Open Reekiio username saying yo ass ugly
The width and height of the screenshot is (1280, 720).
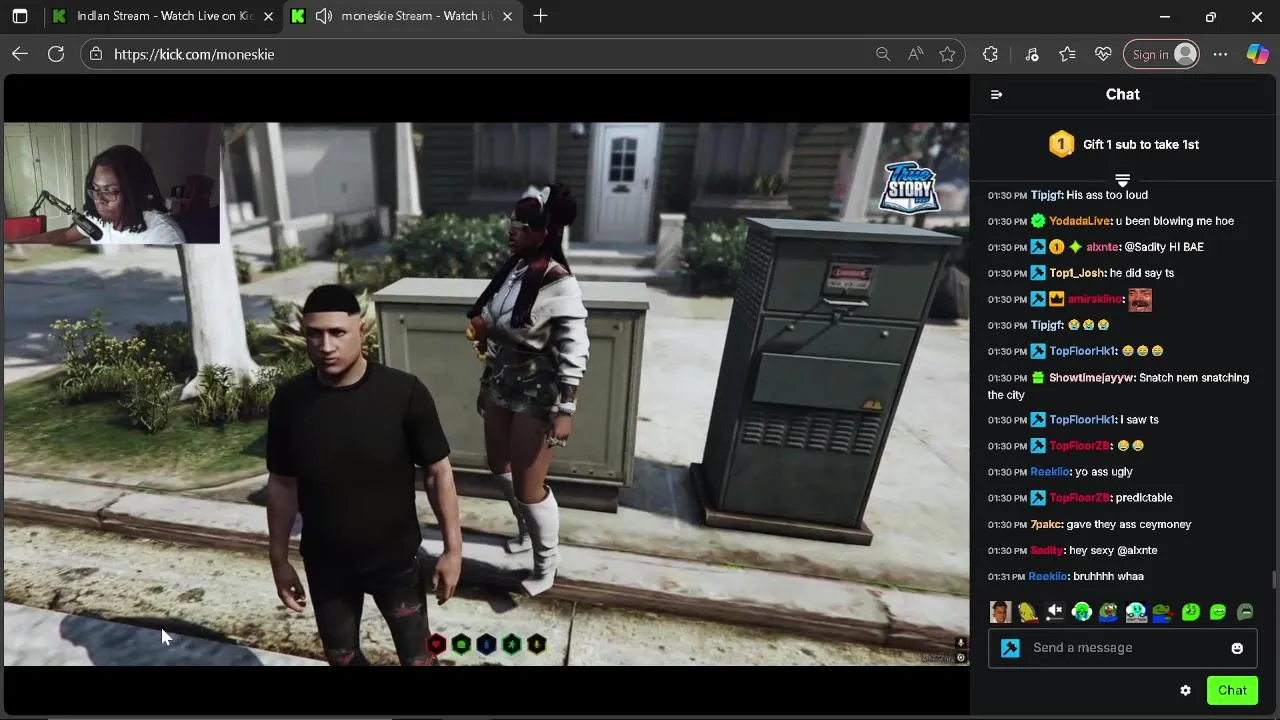click(1050, 472)
